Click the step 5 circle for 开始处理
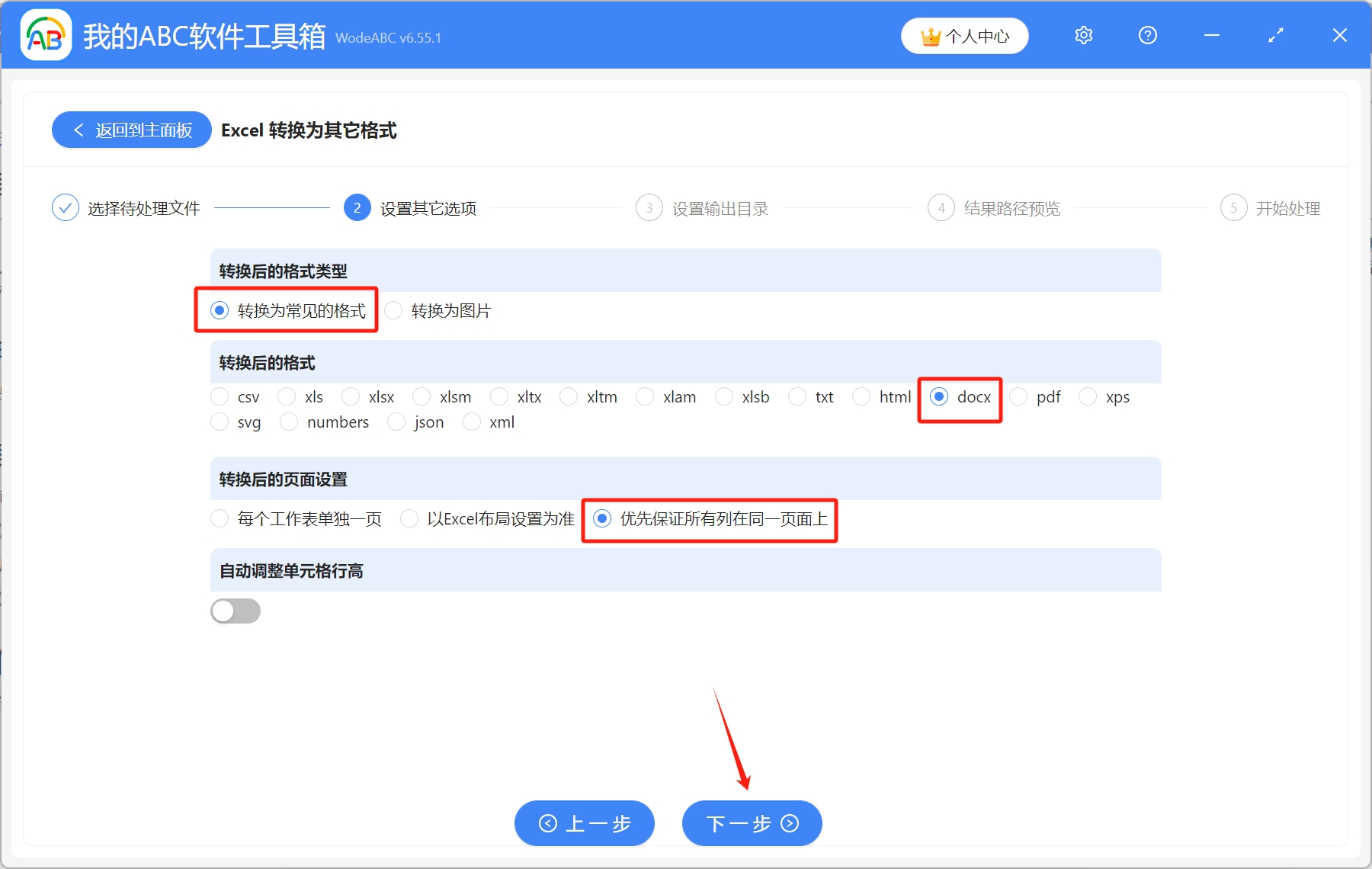Screen dimensions: 1372x869 coord(1234,207)
